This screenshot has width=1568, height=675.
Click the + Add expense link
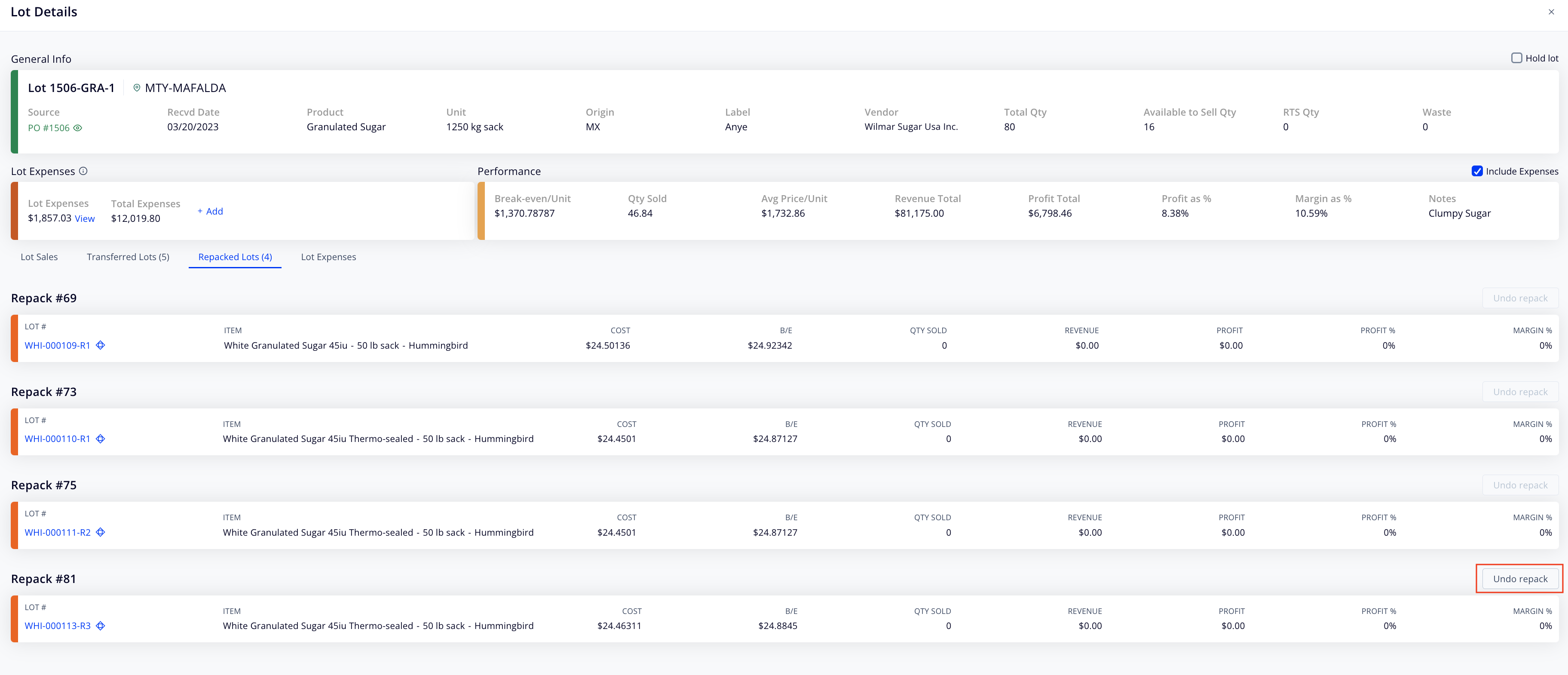click(x=210, y=211)
